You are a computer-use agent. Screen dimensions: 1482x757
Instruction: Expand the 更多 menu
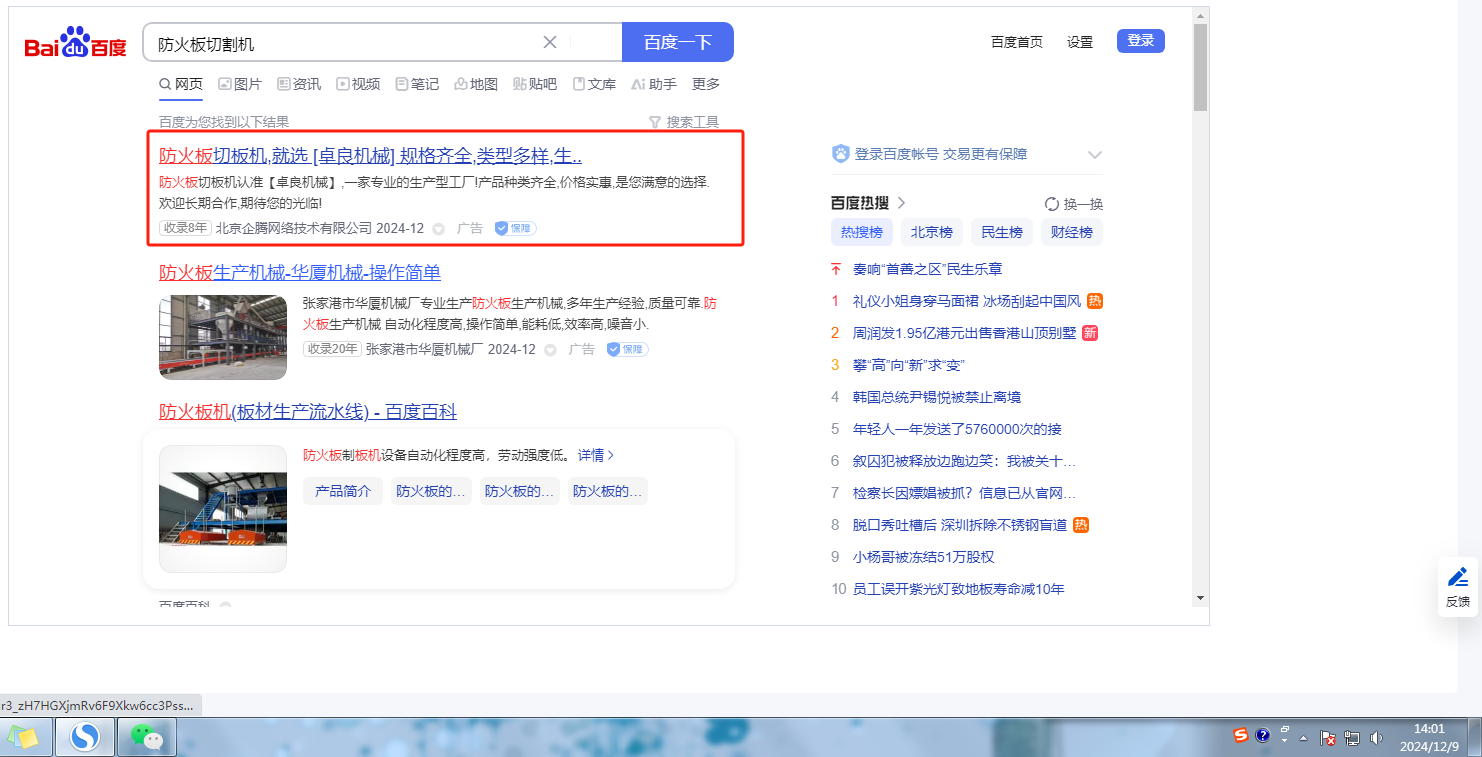706,84
